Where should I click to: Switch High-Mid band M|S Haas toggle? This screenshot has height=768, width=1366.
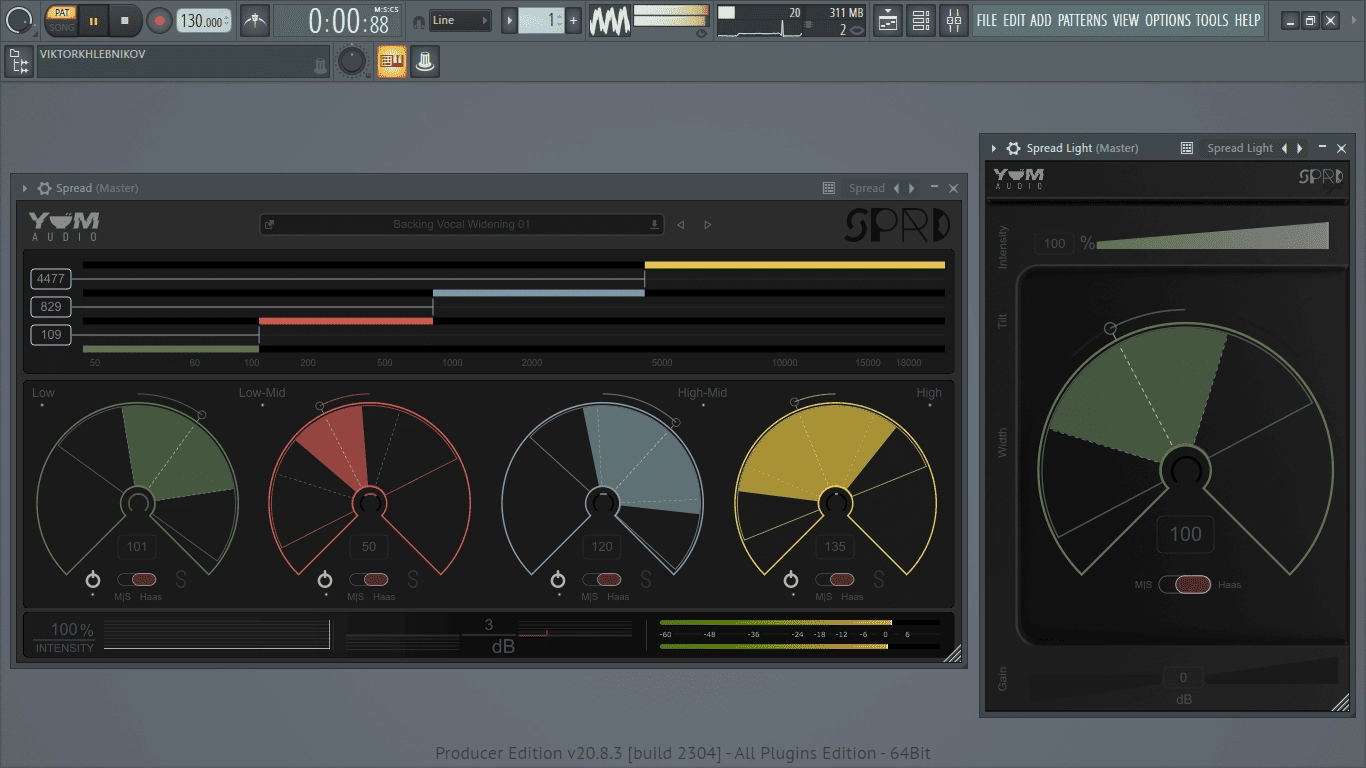tap(602, 579)
